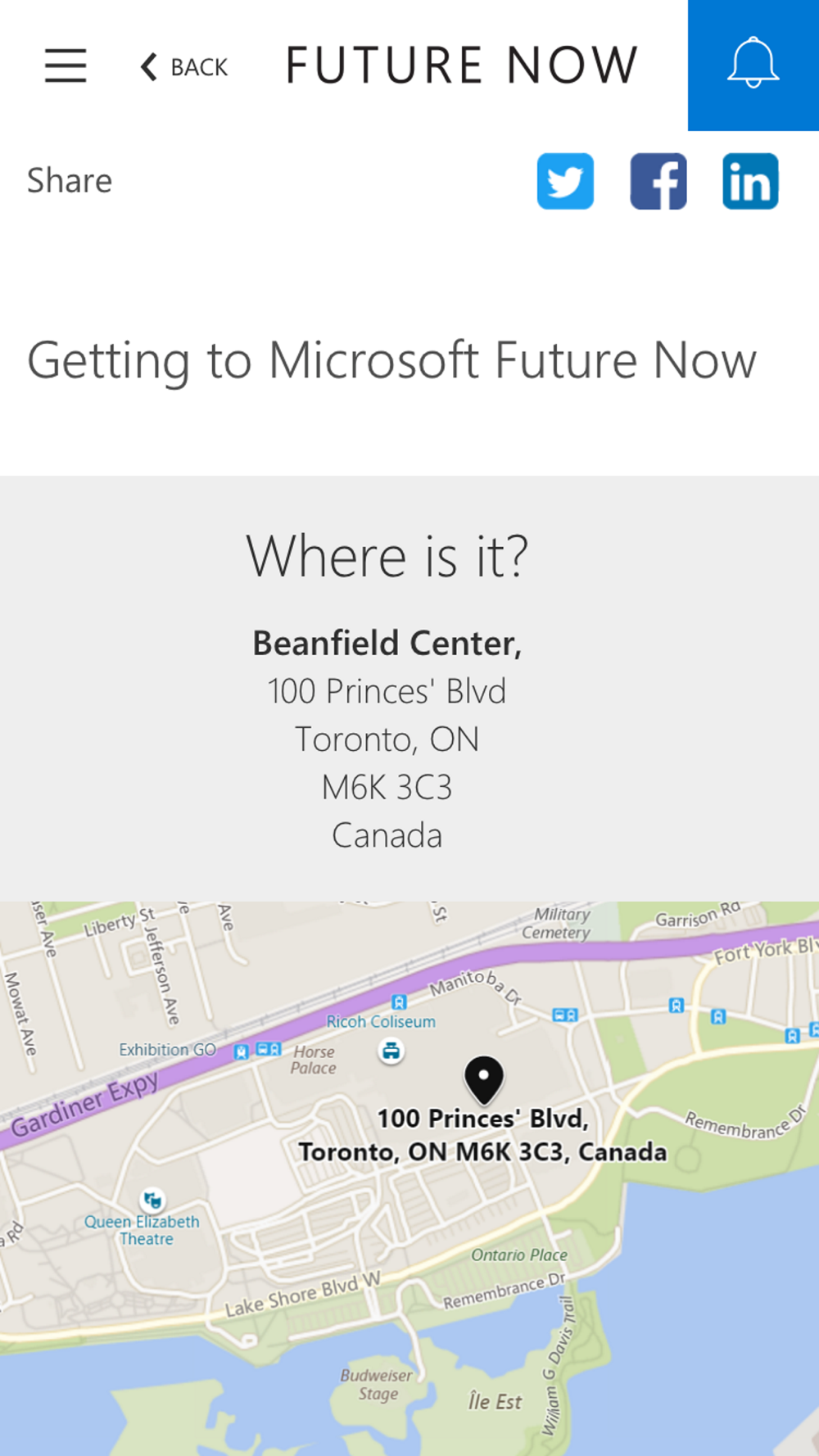Click the round transit icon beside Horse Palace

tap(391, 1051)
